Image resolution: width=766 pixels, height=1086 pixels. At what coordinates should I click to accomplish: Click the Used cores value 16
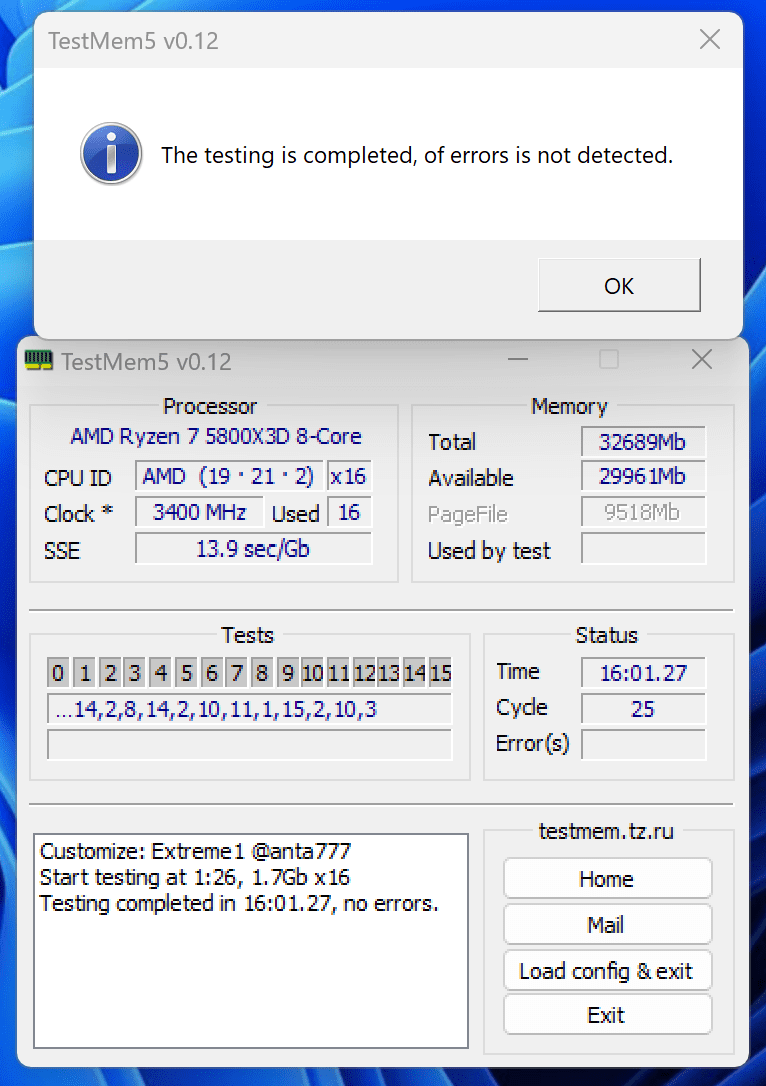pos(349,513)
